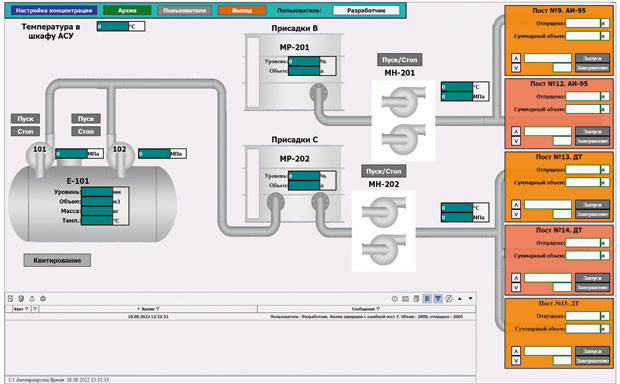Click down stepper in Пост №12 panel
The height and width of the screenshot is (384, 620).
[516, 141]
